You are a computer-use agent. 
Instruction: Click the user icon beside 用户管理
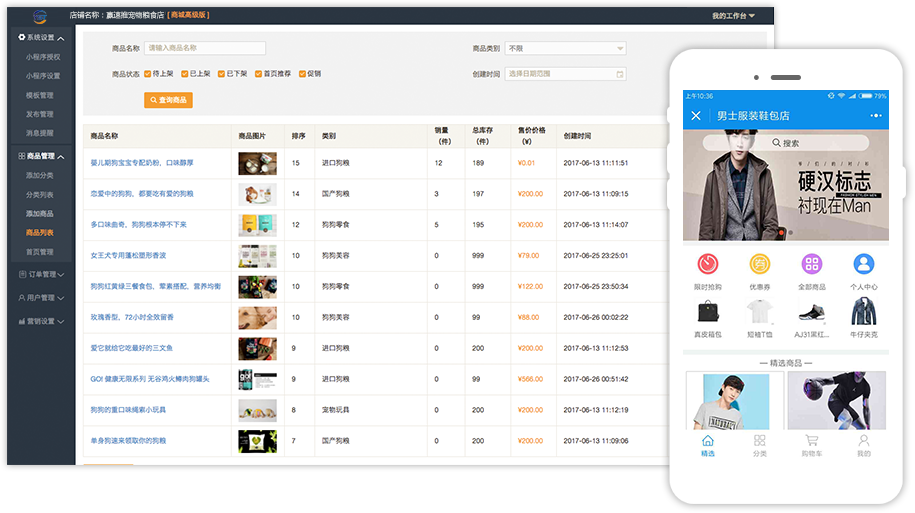click(x=22, y=298)
